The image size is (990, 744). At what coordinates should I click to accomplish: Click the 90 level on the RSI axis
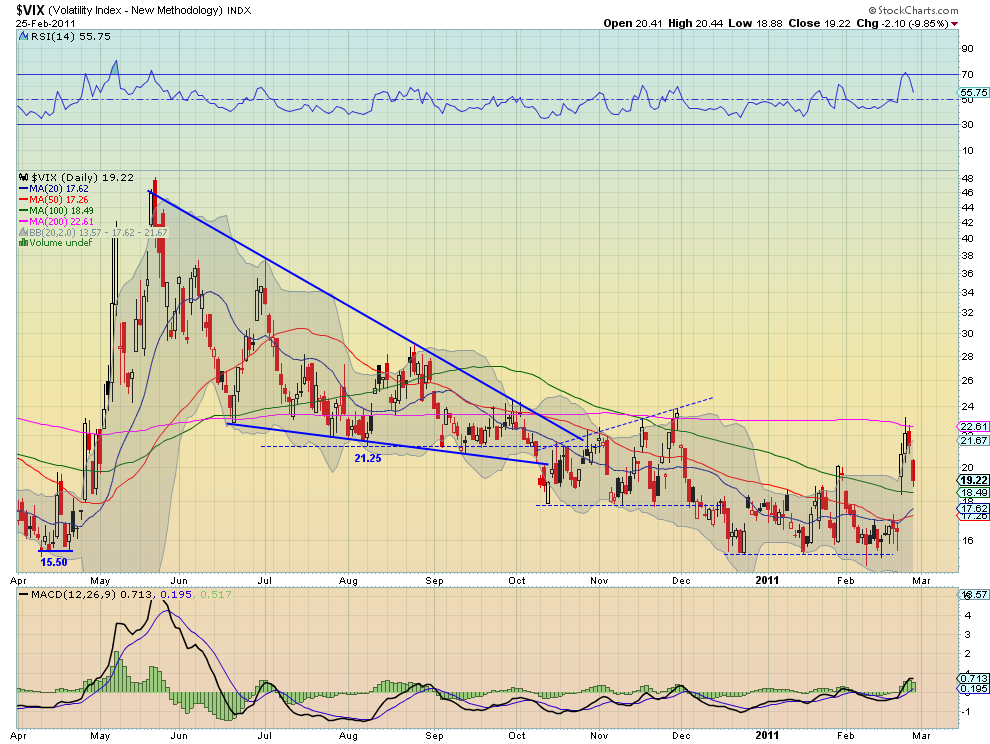tap(967, 49)
